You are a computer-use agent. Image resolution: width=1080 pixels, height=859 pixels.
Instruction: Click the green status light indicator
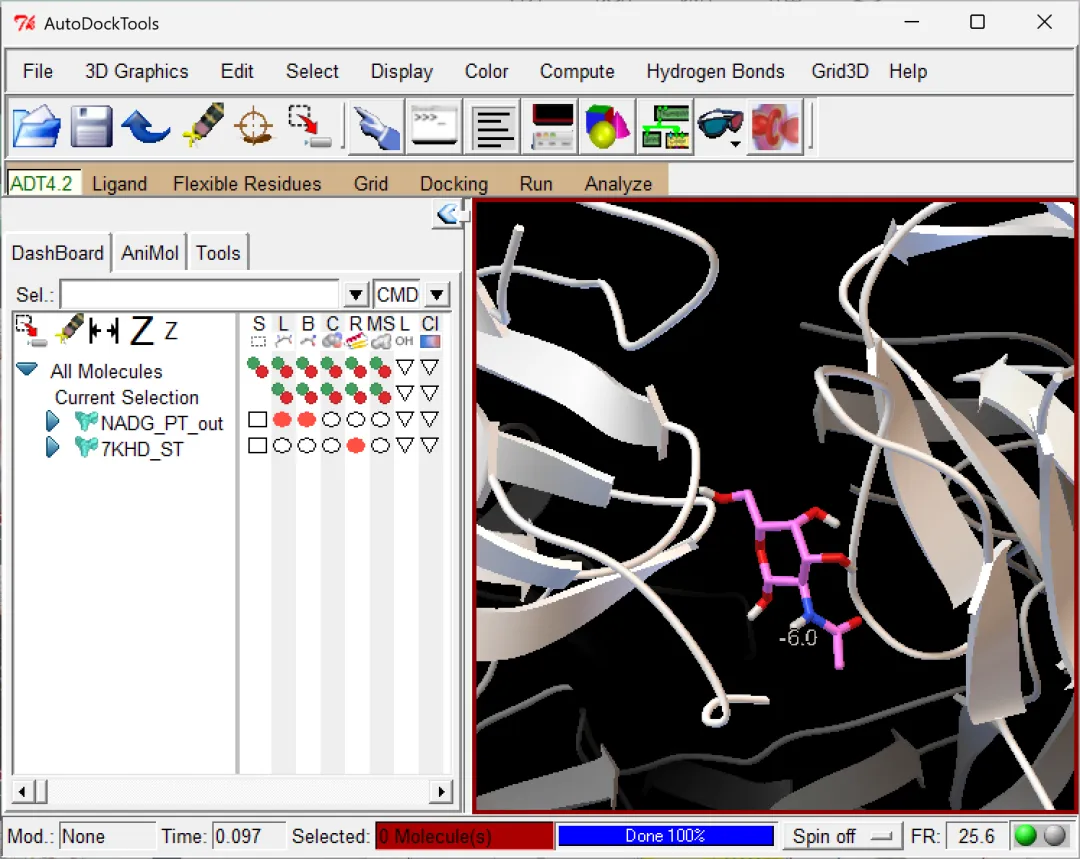click(x=1026, y=836)
